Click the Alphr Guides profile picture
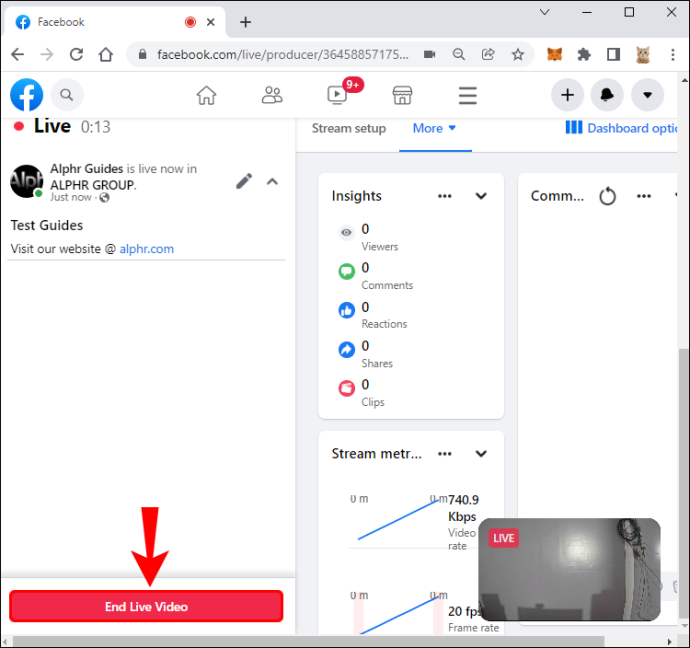Screen dimensions: 690x648 click(26, 181)
